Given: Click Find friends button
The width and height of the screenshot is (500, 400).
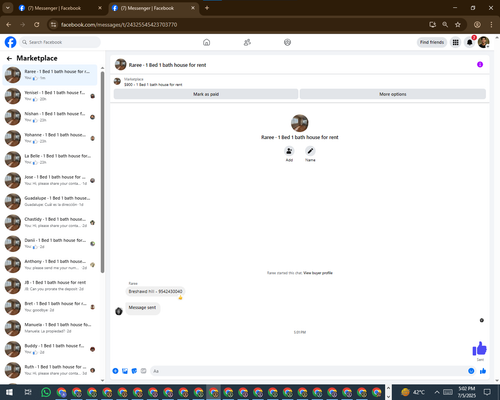Looking at the screenshot, I should tap(432, 42).
